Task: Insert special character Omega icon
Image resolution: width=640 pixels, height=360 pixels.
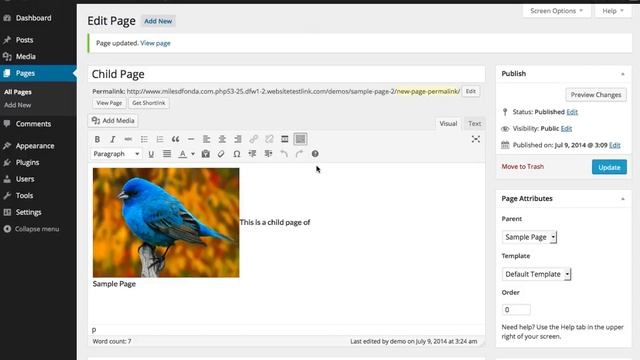Action: [x=236, y=154]
